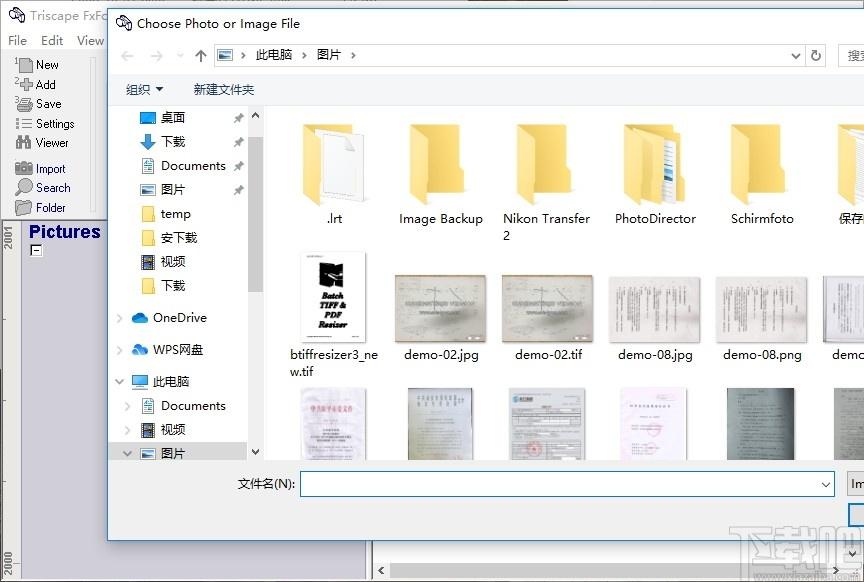This screenshot has width=864, height=582.
Task: Select Documents under 此电脑 in tree
Action: (x=193, y=406)
